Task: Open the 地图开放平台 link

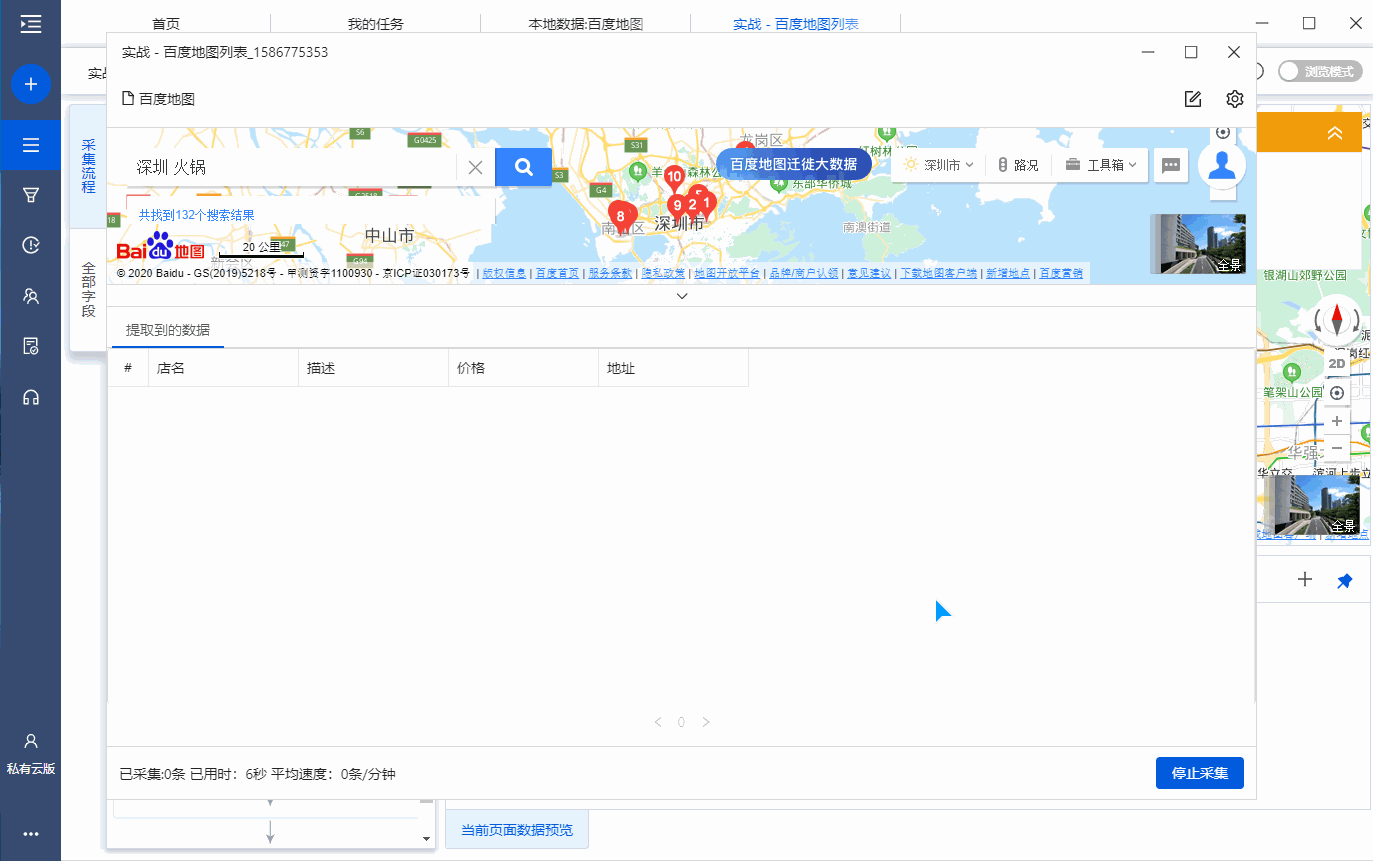Action: click(x=727, y=273)
